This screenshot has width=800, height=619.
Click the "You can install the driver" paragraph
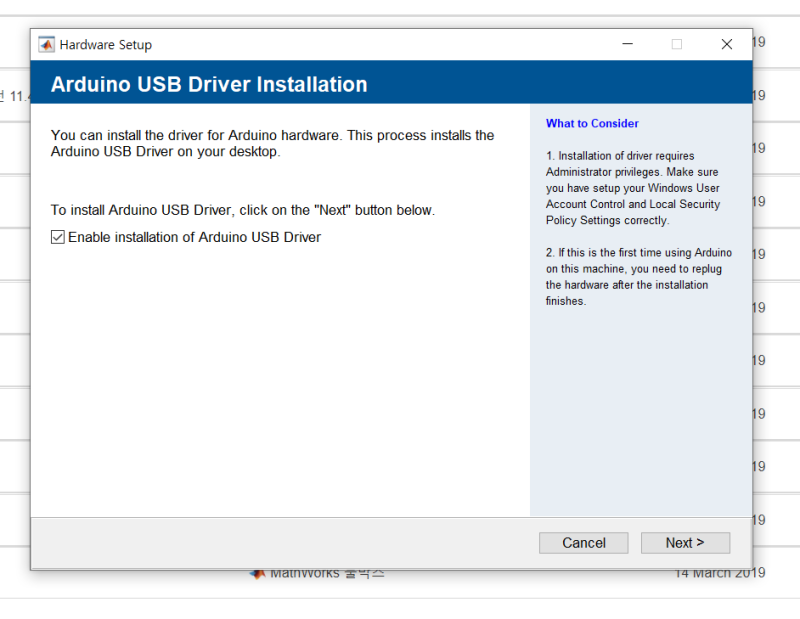(272, 143)
